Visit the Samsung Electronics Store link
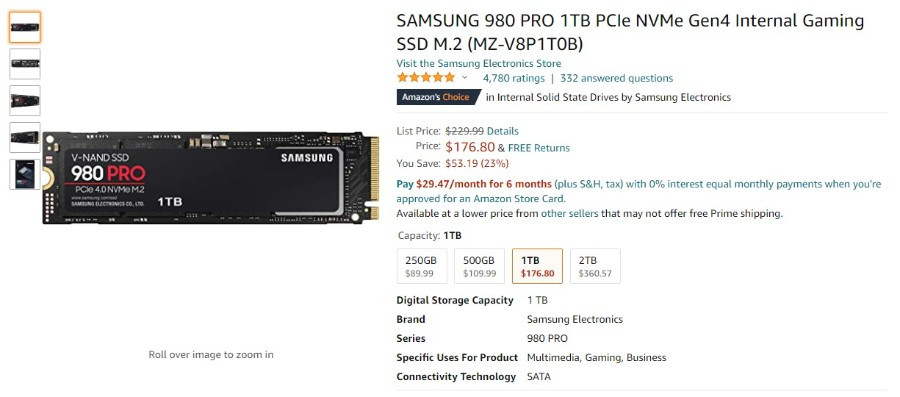Screen dimensions: 900x397 479,63
